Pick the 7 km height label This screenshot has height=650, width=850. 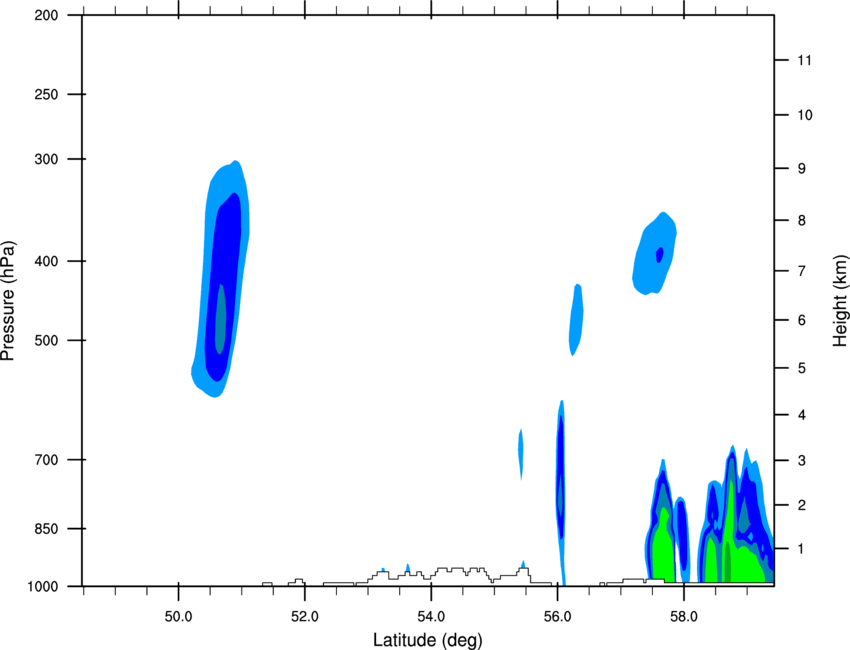[801, 271]
